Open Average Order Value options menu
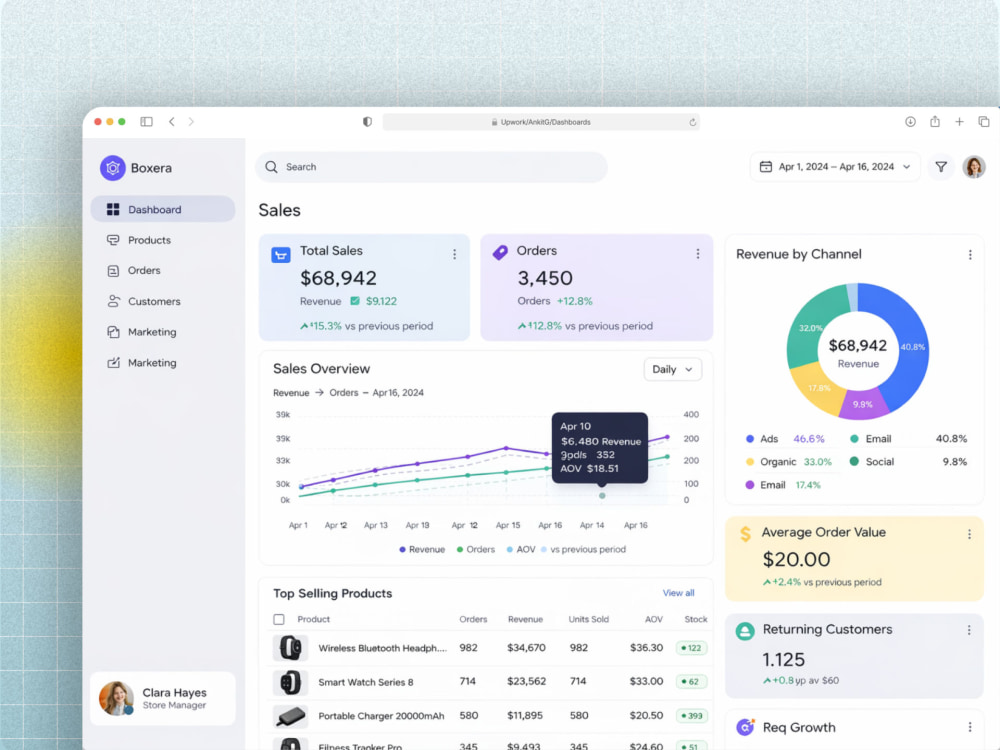Screen dimensions: 1000x750 pos(969,534)
